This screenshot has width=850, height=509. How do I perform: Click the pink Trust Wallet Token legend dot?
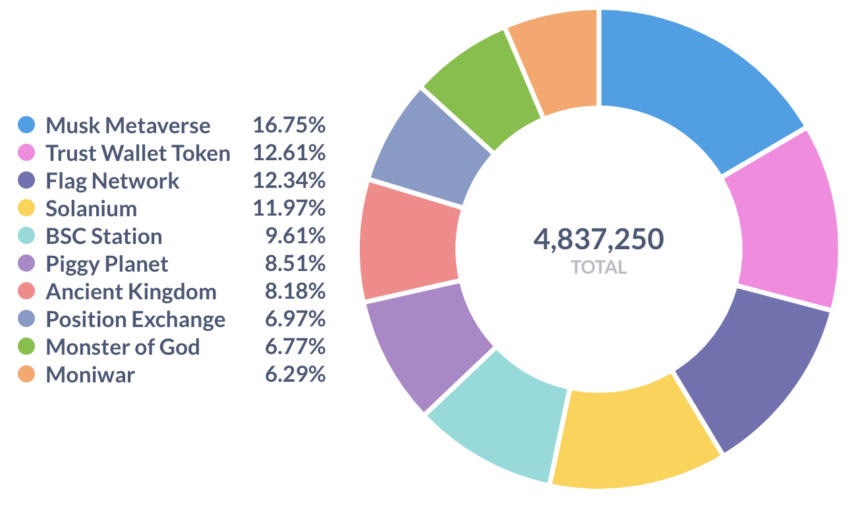(27, 153)
